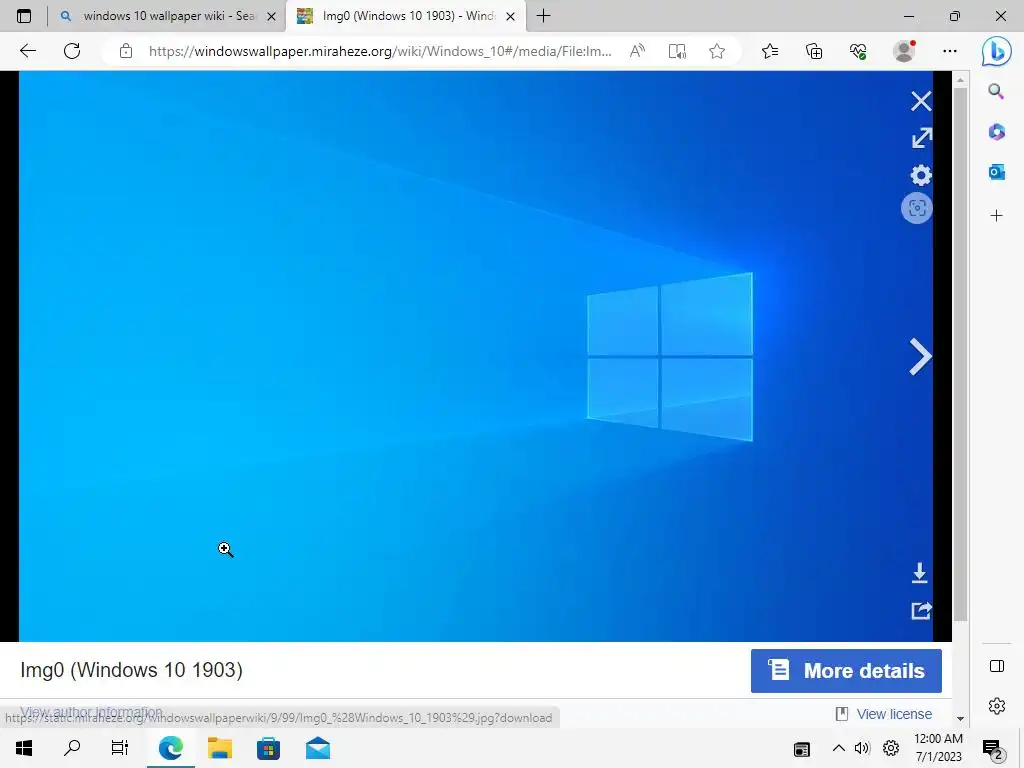Open Browser essentials
Image resolution: width=1024 pixels, height=768 pixels.
[x=858, y=51]
